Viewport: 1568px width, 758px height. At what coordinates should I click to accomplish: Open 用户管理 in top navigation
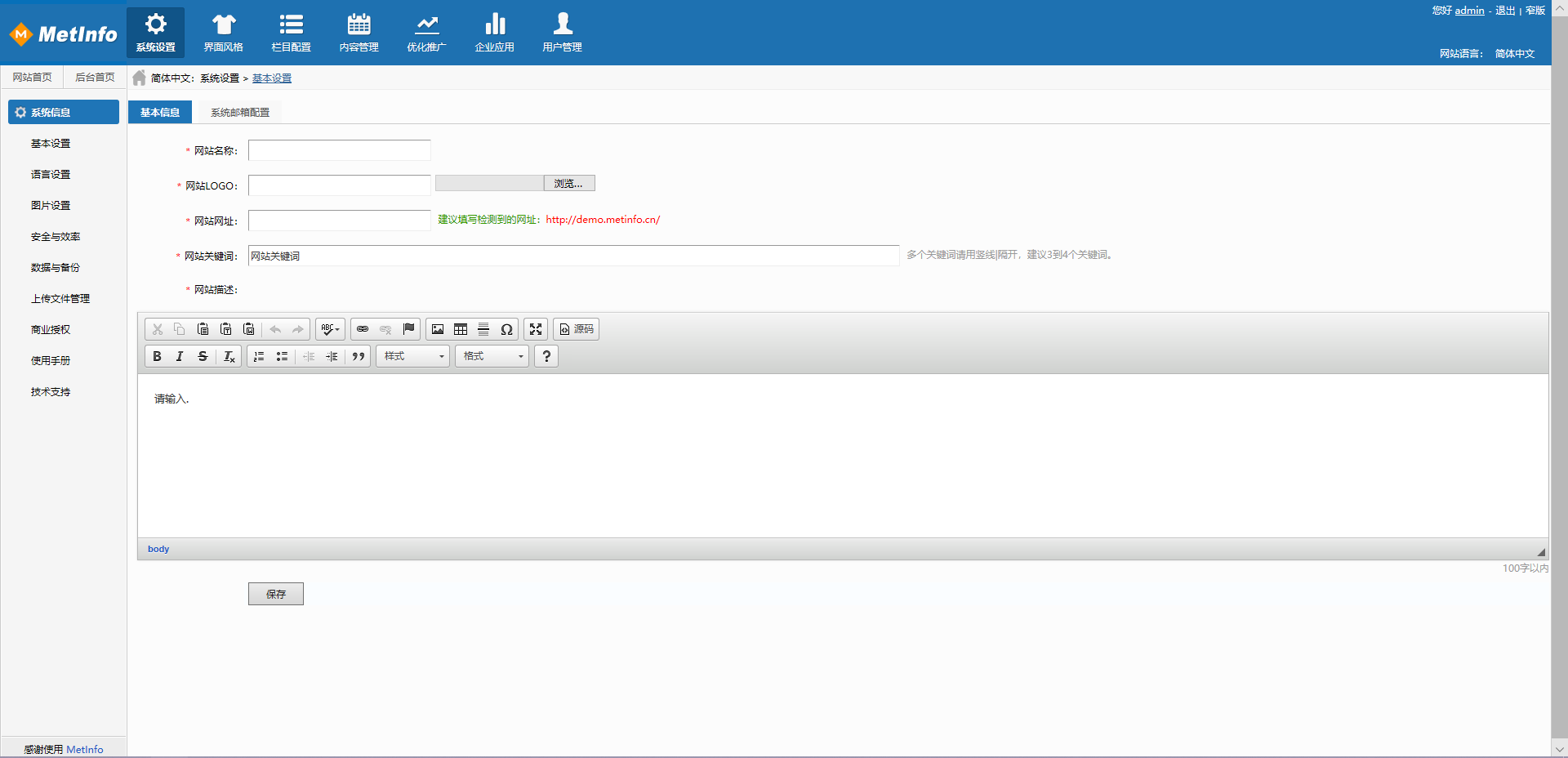click(x=563, y=33)
